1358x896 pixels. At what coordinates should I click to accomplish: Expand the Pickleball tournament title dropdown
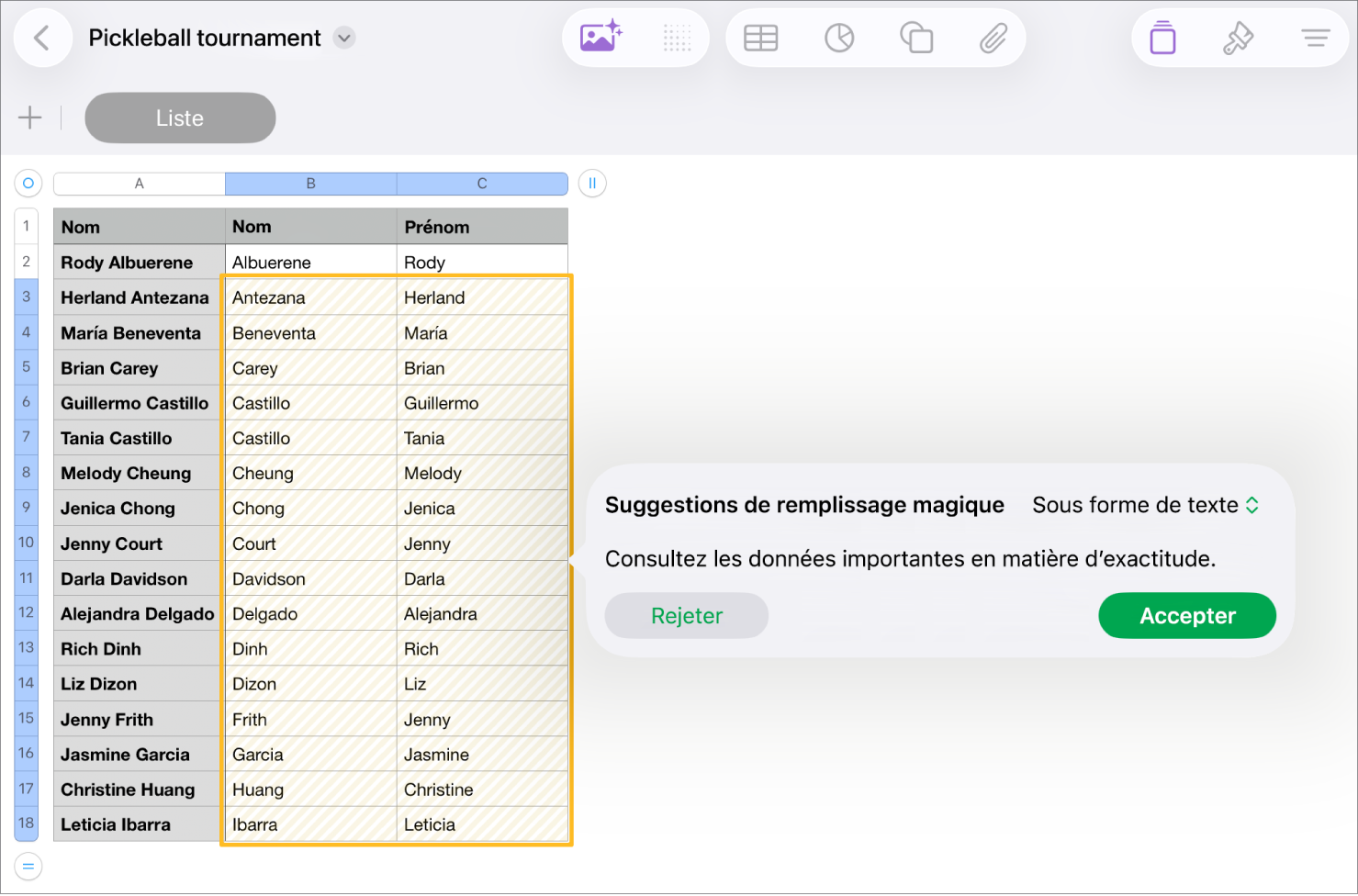click(344, 38)
